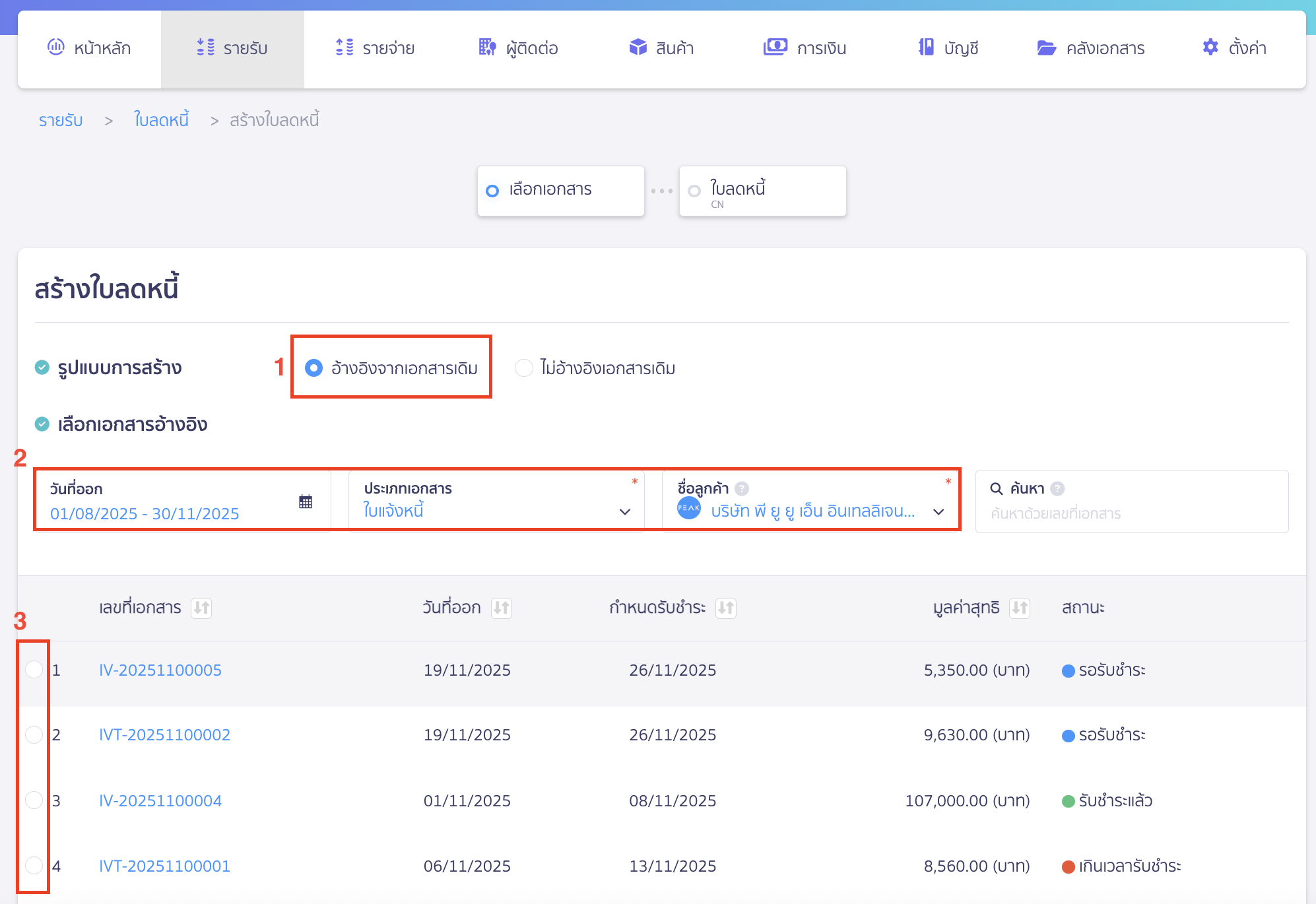Select radio for row IV-20251100005
The height and width of the screenshot is (904, 1316).
[34, 670]
